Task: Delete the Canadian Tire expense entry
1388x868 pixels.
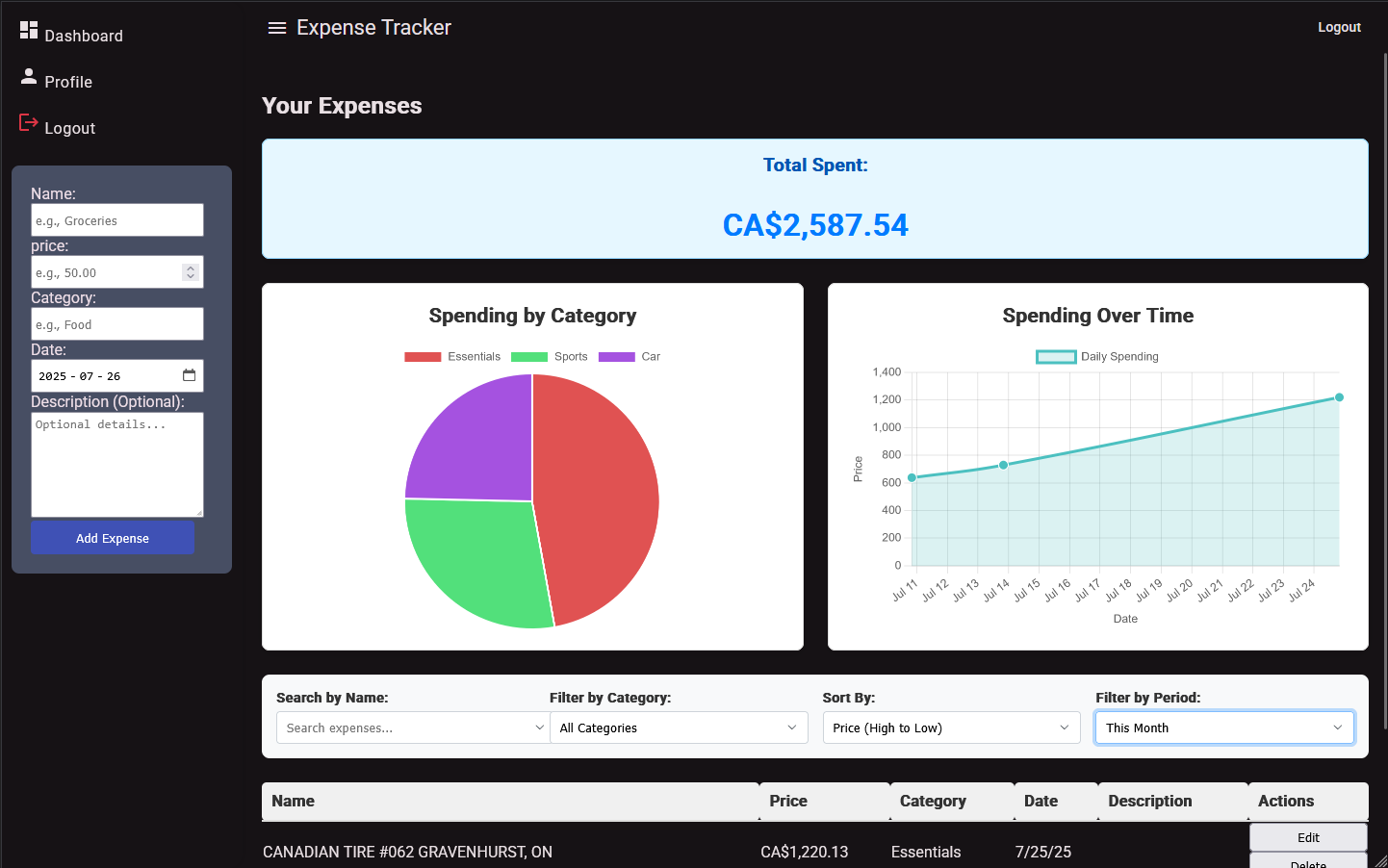Action: click(x=1307, y=863)
